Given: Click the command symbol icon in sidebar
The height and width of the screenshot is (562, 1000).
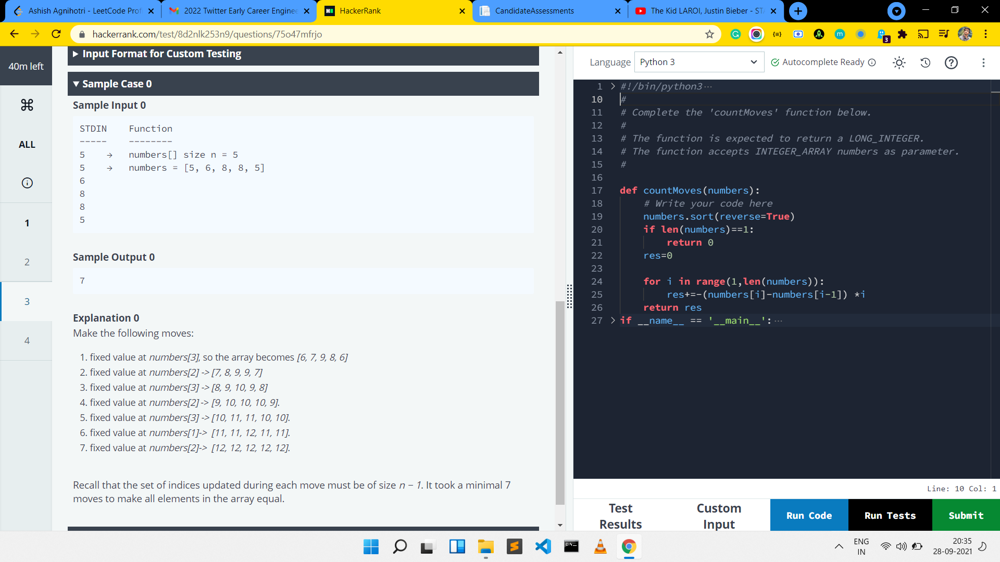Looking at the screenshot, I should (27, 105).
